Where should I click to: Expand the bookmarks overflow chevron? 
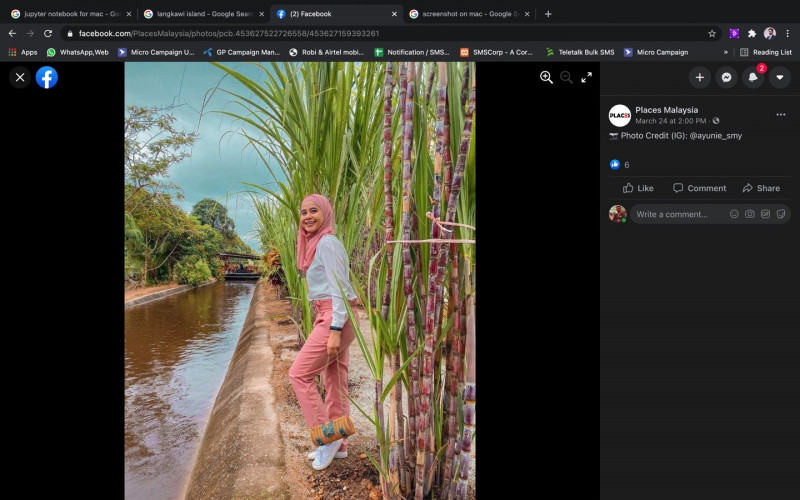pos(725,52)
